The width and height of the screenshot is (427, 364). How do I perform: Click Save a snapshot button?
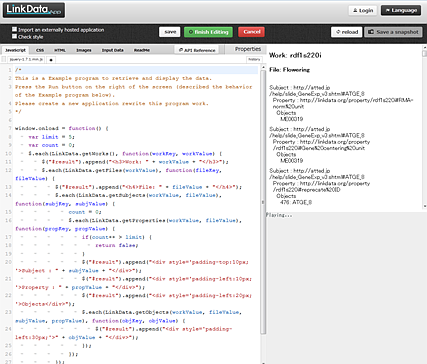393,32
